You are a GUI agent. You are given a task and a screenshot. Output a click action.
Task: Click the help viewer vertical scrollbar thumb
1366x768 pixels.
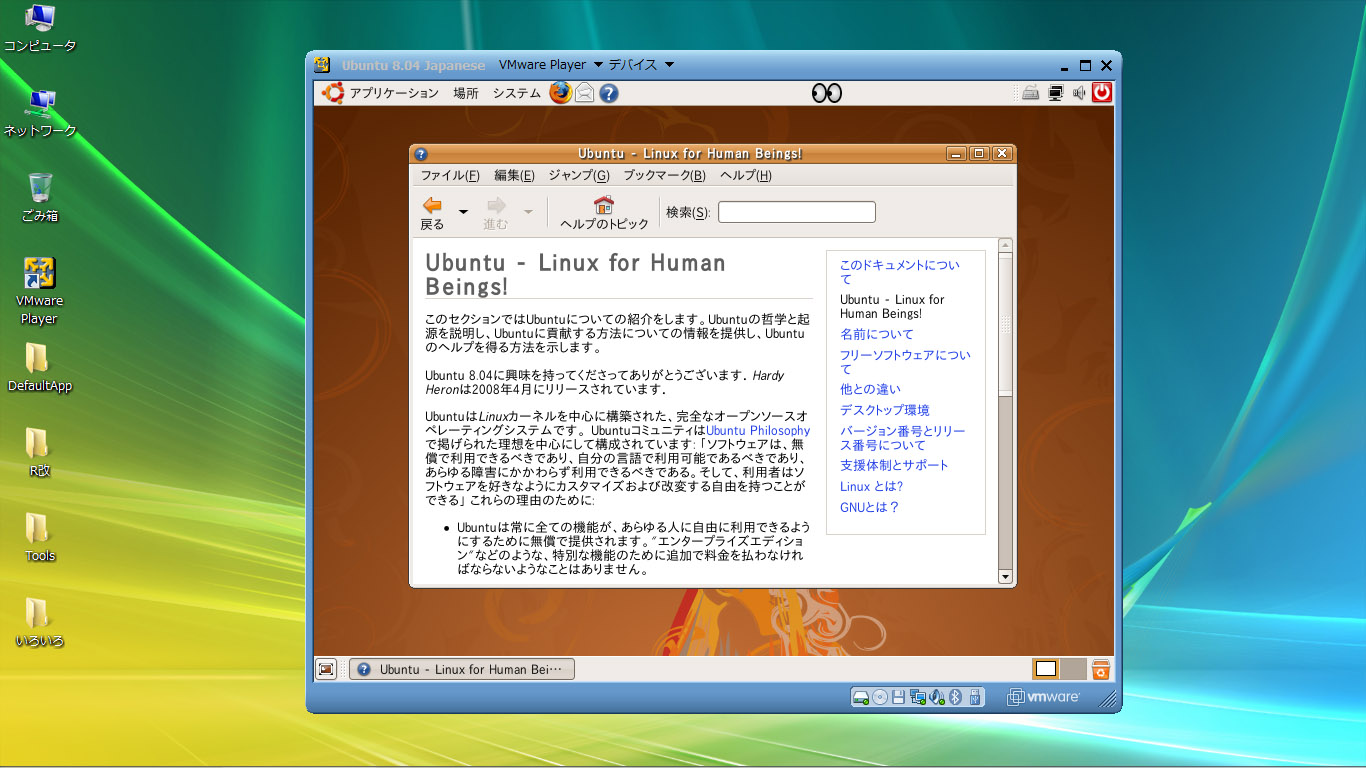click(x=1005, y=323)
